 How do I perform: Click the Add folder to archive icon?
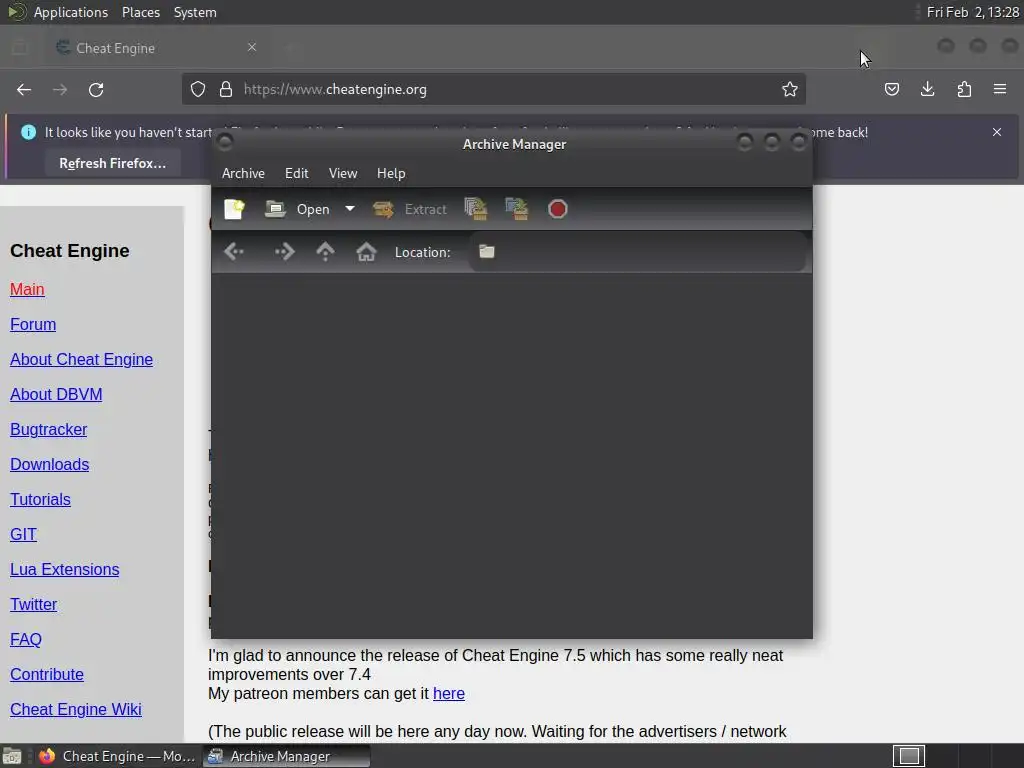coord(517,209)
